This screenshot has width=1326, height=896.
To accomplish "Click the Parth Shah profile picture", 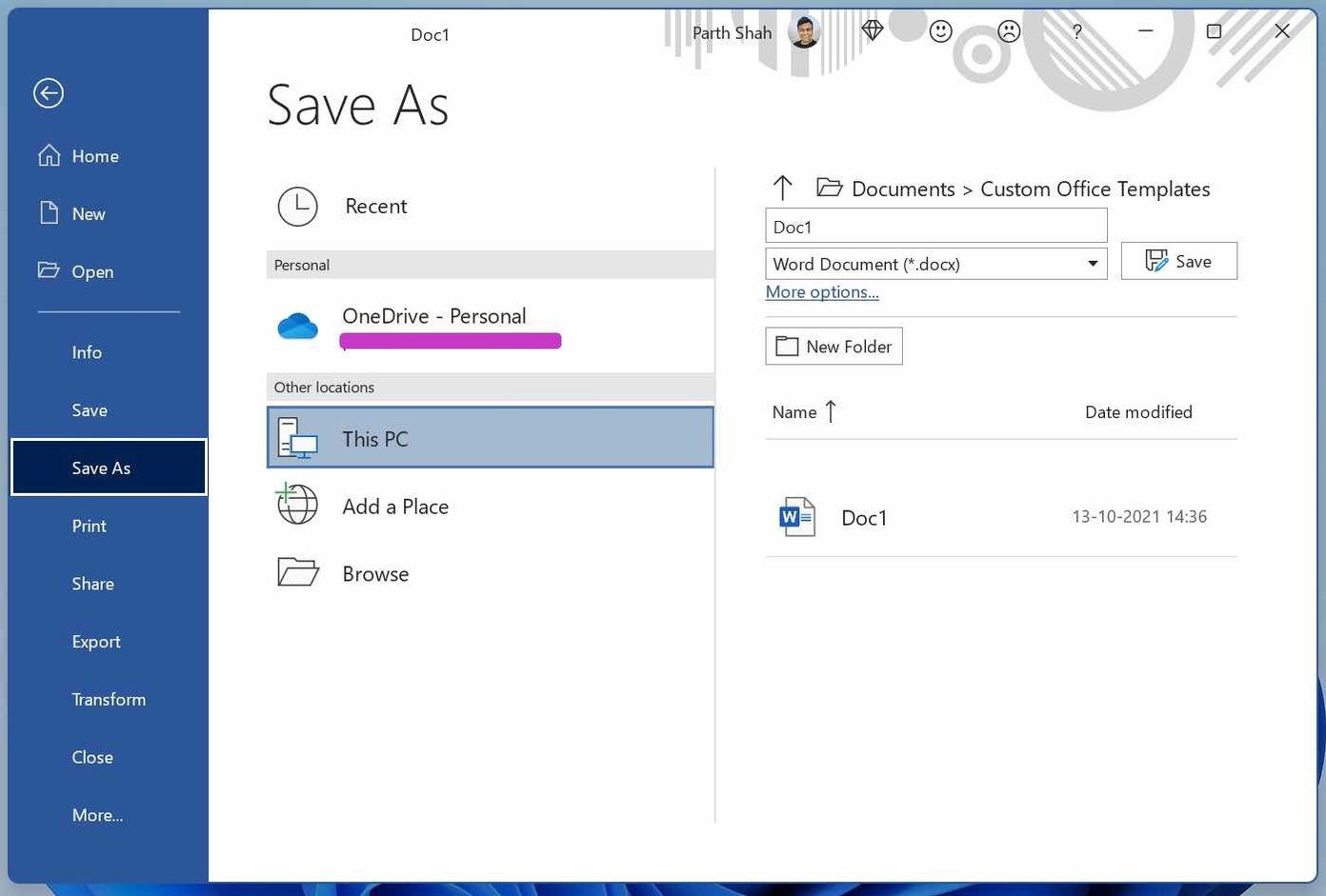I will (805, 32).
